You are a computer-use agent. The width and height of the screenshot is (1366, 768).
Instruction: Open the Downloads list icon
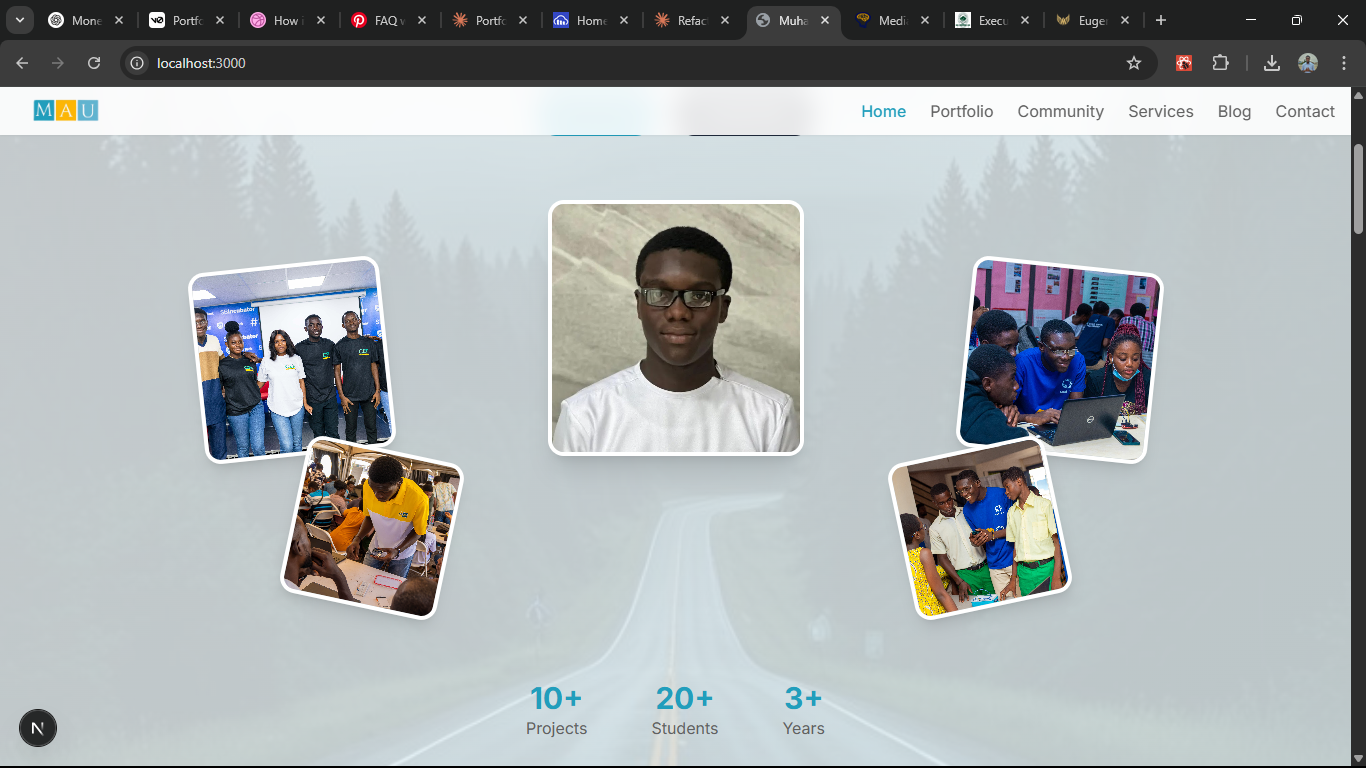pyautogui.click(x=1272, y=62)
